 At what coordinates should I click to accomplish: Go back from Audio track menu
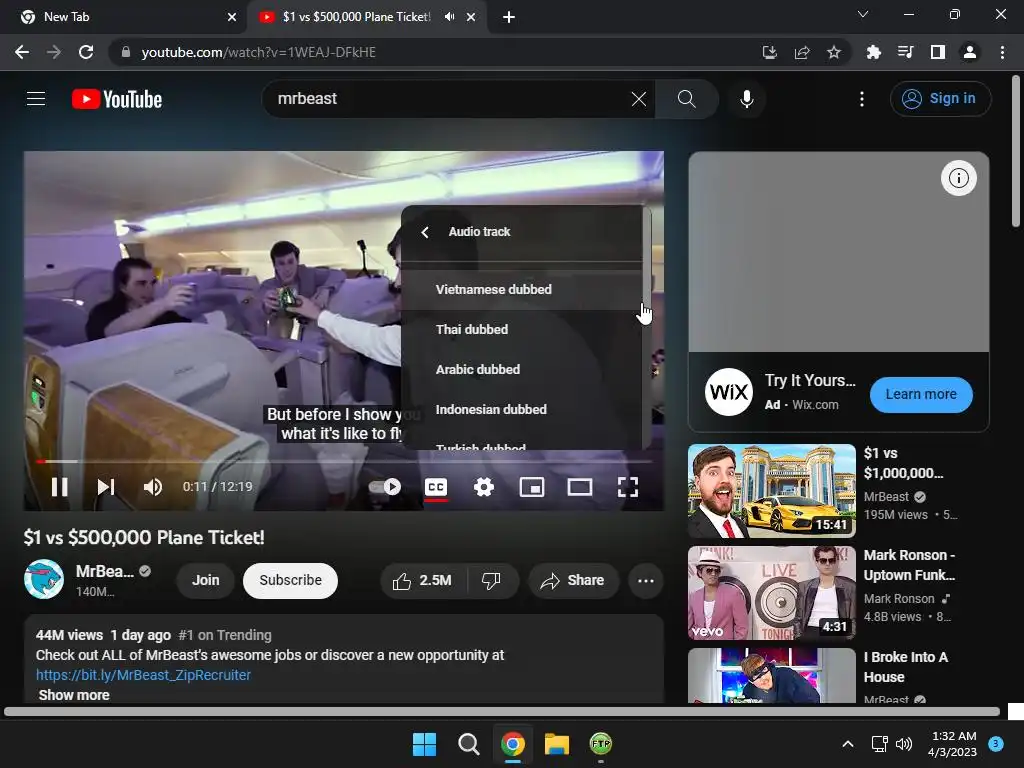pos(425,232)
